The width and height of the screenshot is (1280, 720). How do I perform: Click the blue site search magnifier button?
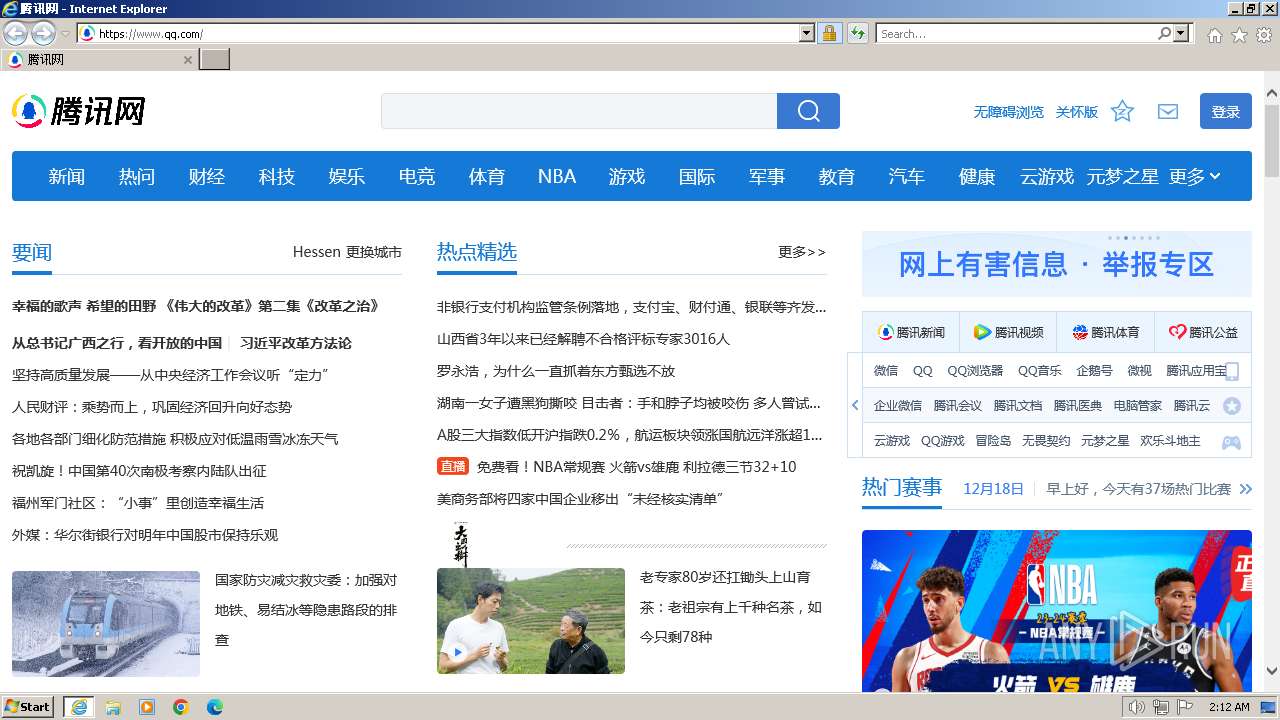(x=808, y=111)
